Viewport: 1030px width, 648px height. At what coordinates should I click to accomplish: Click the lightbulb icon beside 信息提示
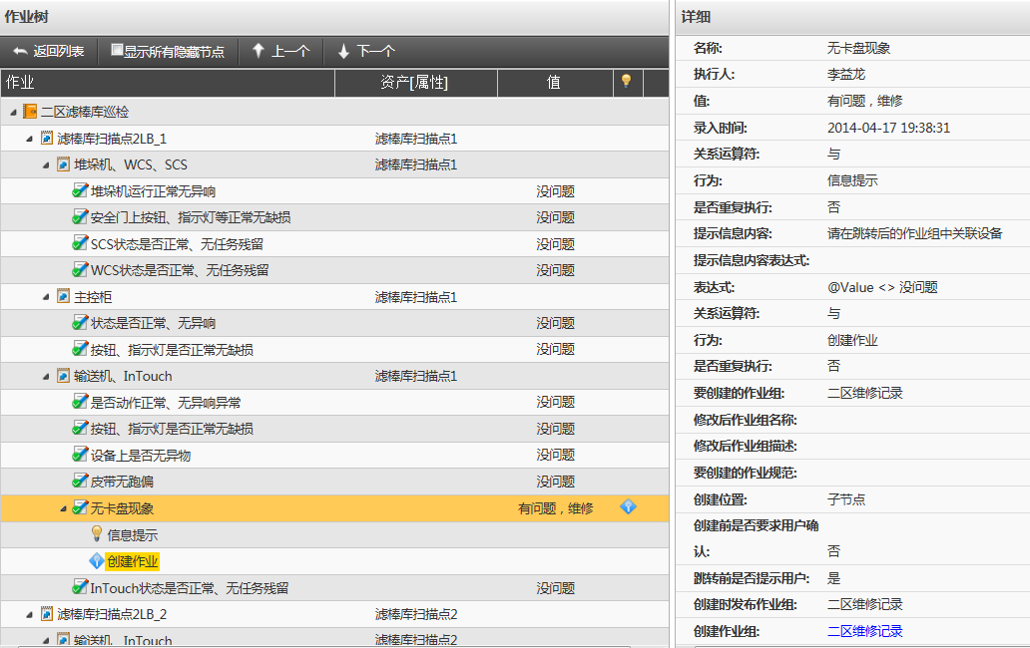[x=97, y=534]
